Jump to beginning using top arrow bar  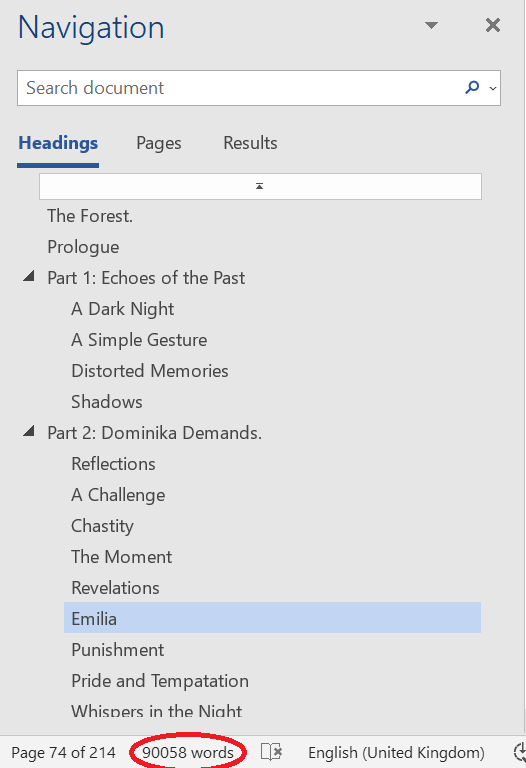click(260, 186)
